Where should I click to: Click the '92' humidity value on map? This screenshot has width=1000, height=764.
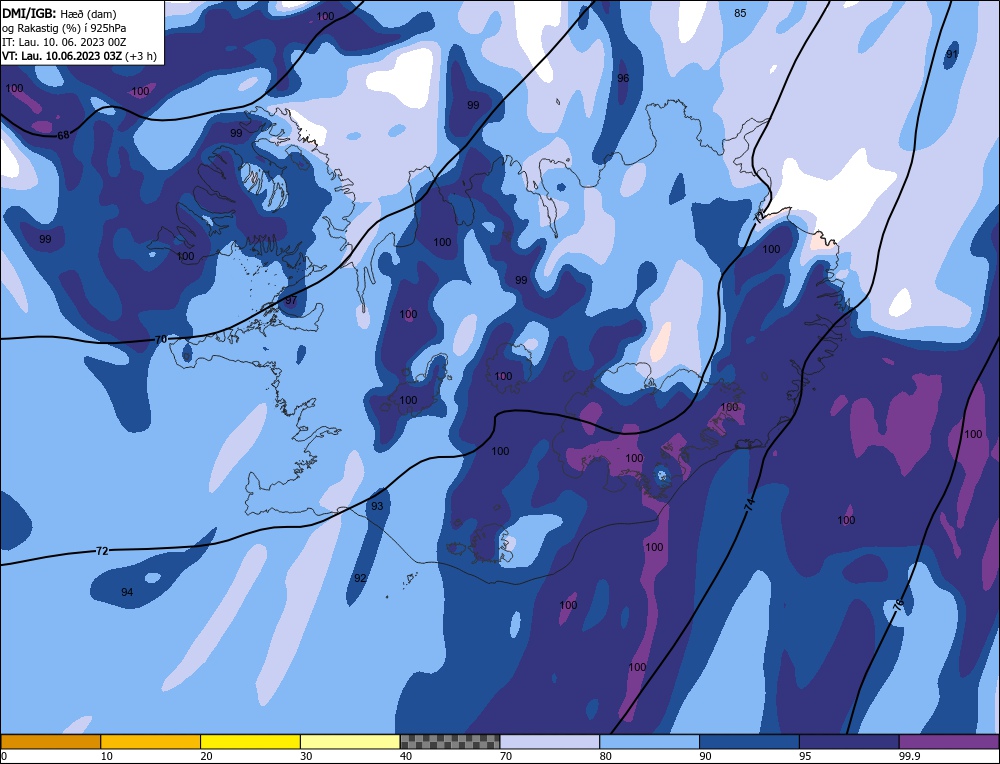coord(360,578)
